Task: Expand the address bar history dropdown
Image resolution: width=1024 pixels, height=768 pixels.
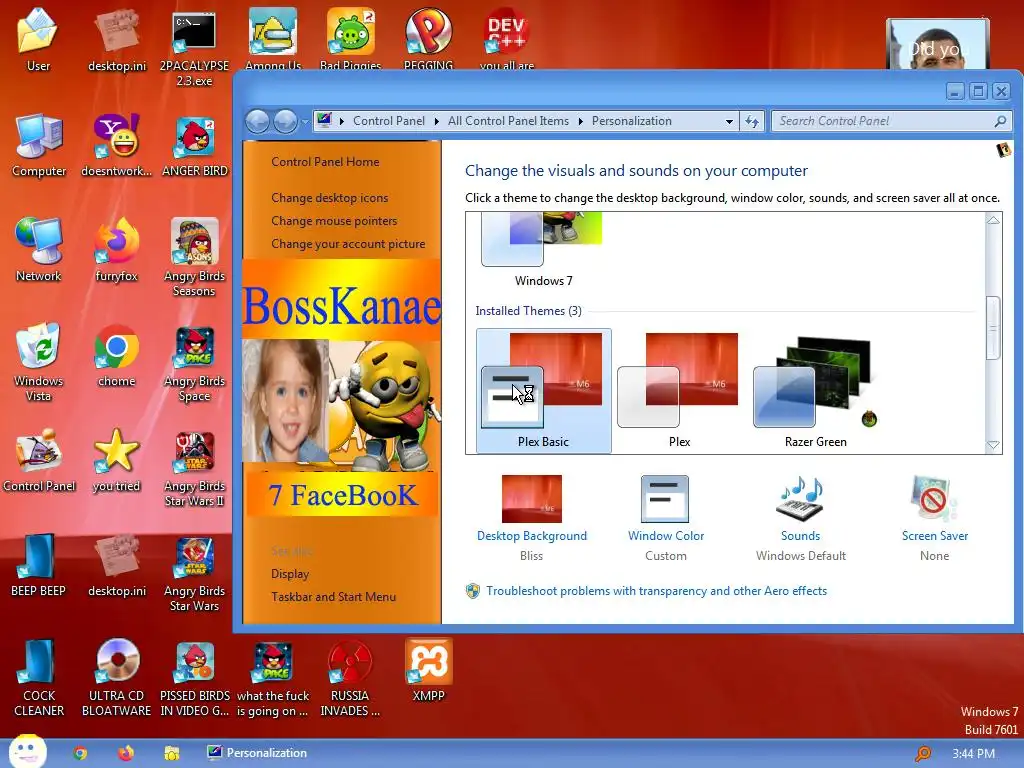Action: pyautogui.click(x=729, y=121)
